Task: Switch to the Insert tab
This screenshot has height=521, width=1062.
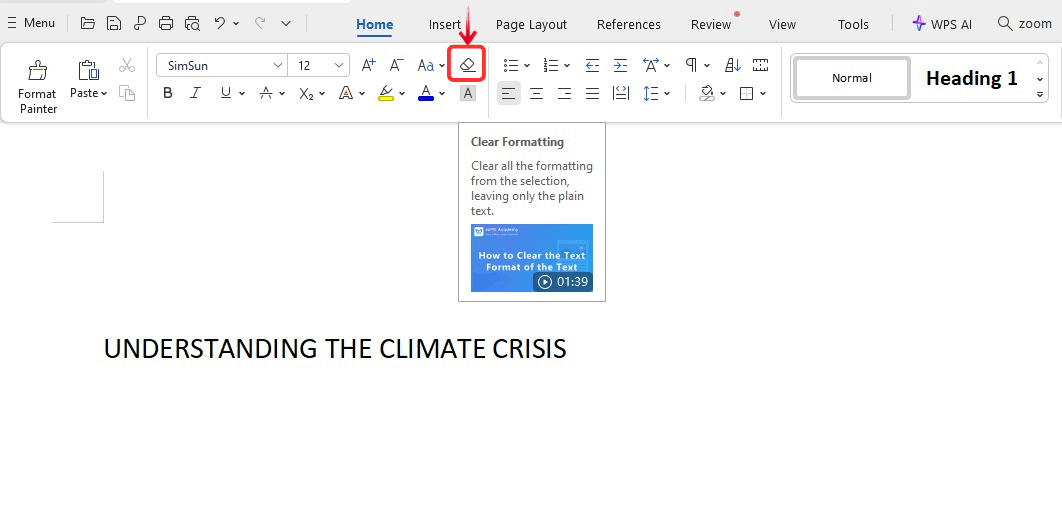Action: click(x=445, y=24)
